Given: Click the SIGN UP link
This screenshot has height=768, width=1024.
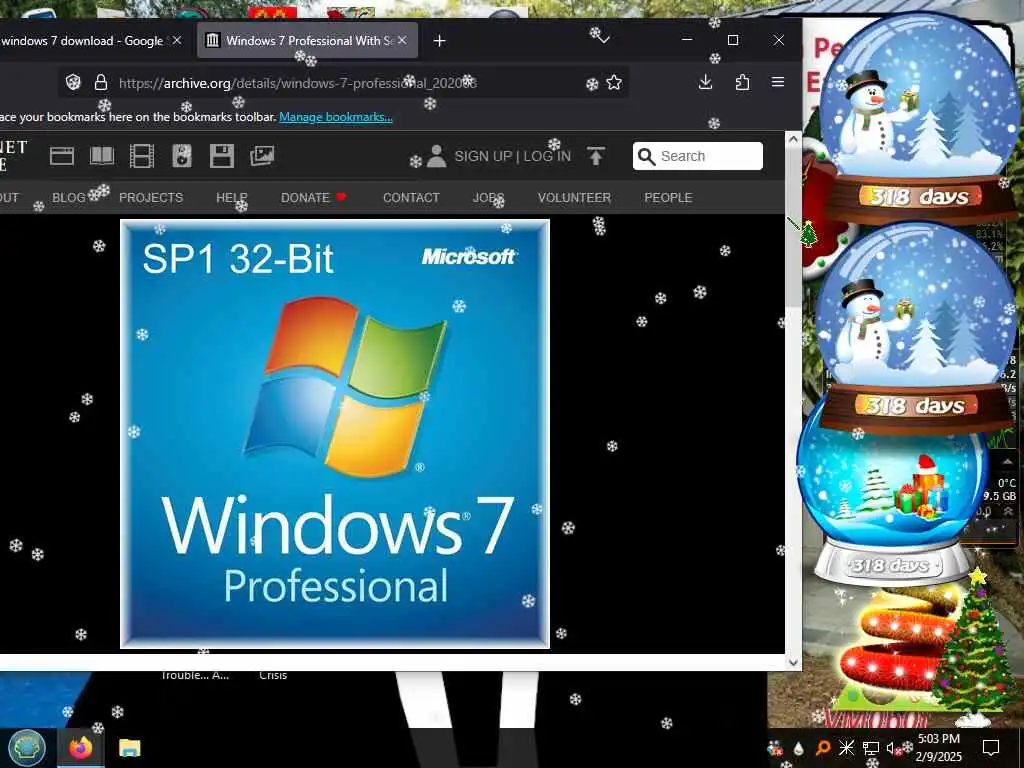Looking at the screenshot, I should [483, 156].
